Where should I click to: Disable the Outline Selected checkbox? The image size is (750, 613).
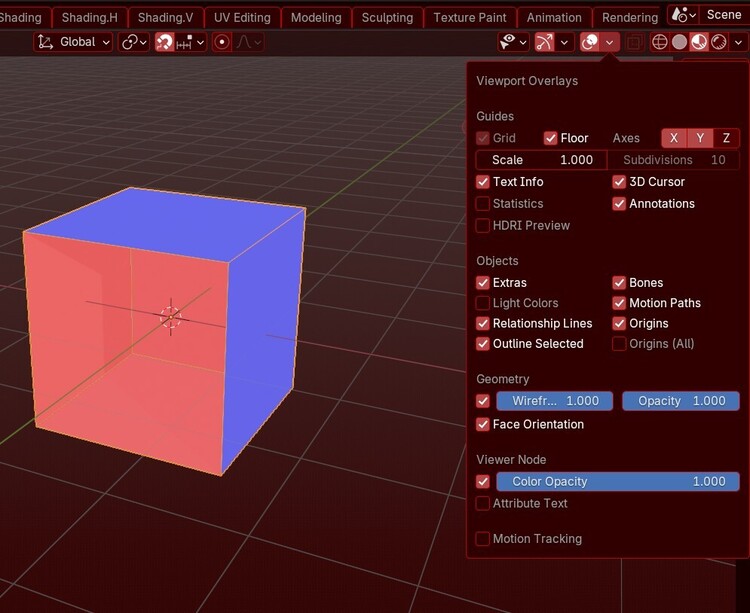[x=483, y=344]
